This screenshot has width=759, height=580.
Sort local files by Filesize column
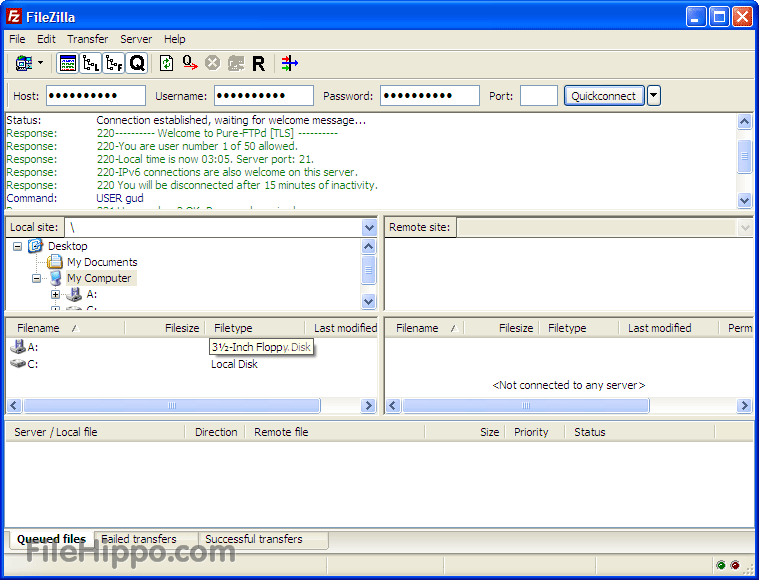[181, 328]
